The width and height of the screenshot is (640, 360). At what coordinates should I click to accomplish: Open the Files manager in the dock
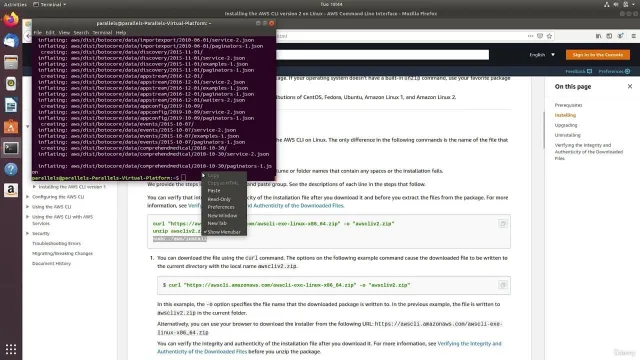pyautogui.click(x=11, y=62)
